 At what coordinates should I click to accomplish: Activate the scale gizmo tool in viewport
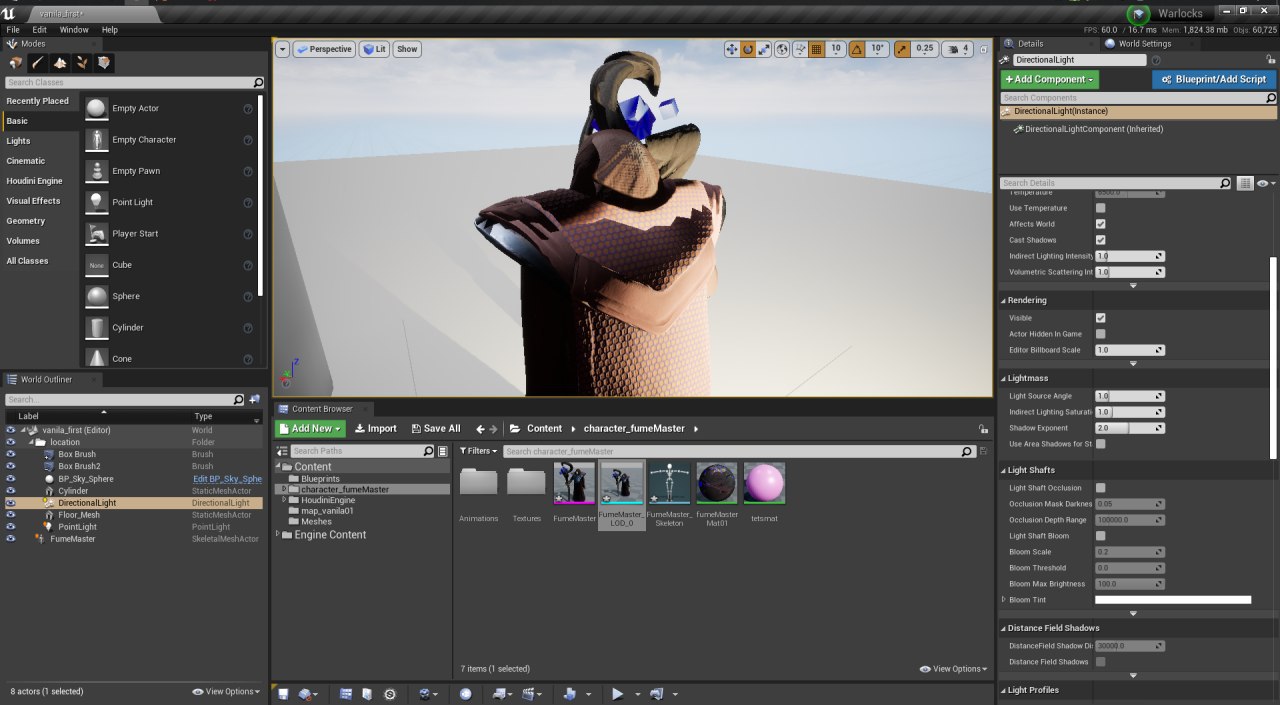coord(764,49)
